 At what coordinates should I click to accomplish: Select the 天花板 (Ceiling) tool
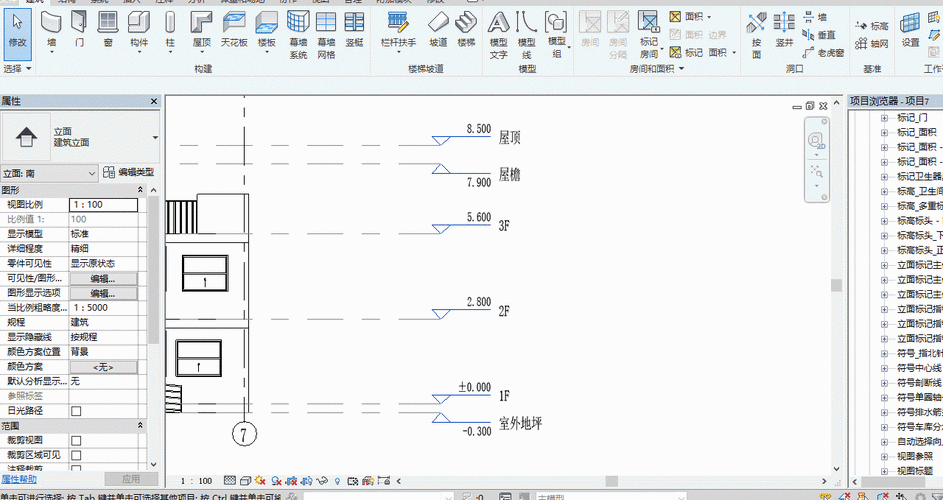click(x=234, y=29)
